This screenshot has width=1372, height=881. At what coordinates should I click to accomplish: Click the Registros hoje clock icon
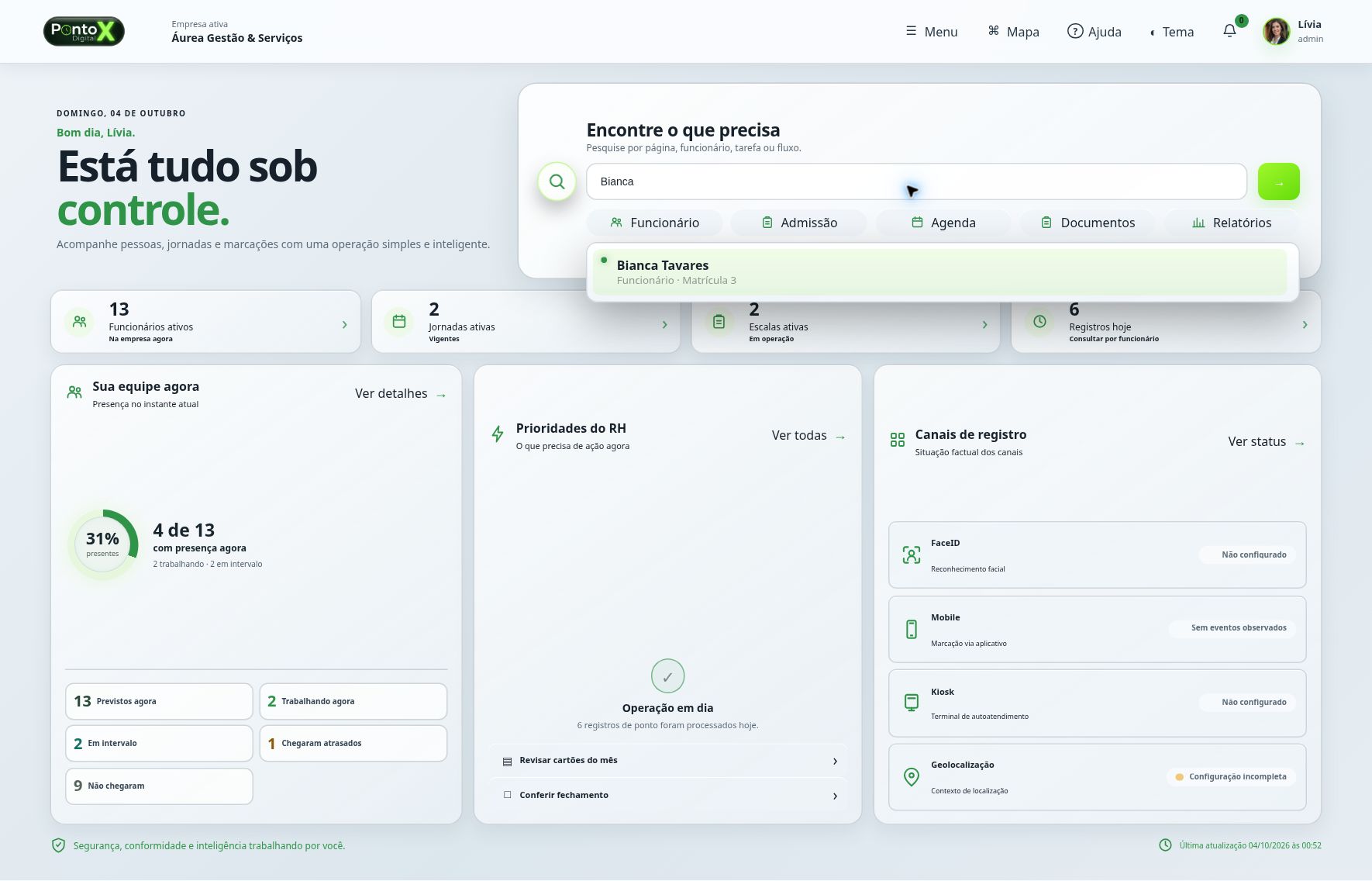tap(1039, 321)
